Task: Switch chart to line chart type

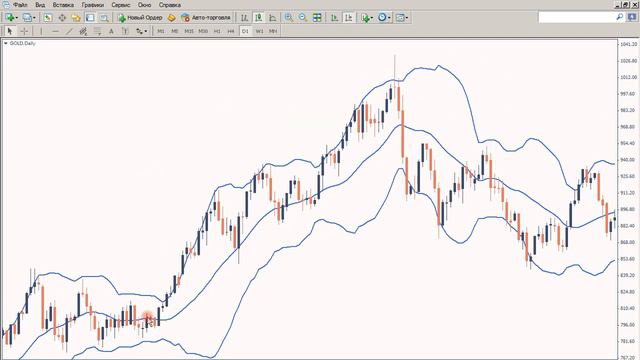Action: pos(273,18)
